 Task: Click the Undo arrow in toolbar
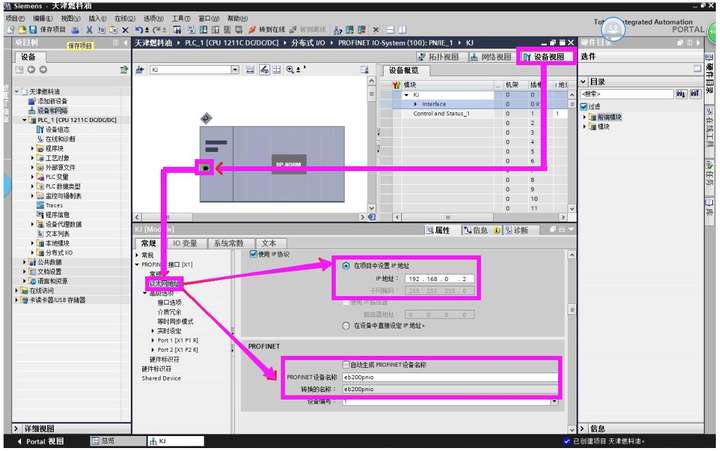coord(139,30)
